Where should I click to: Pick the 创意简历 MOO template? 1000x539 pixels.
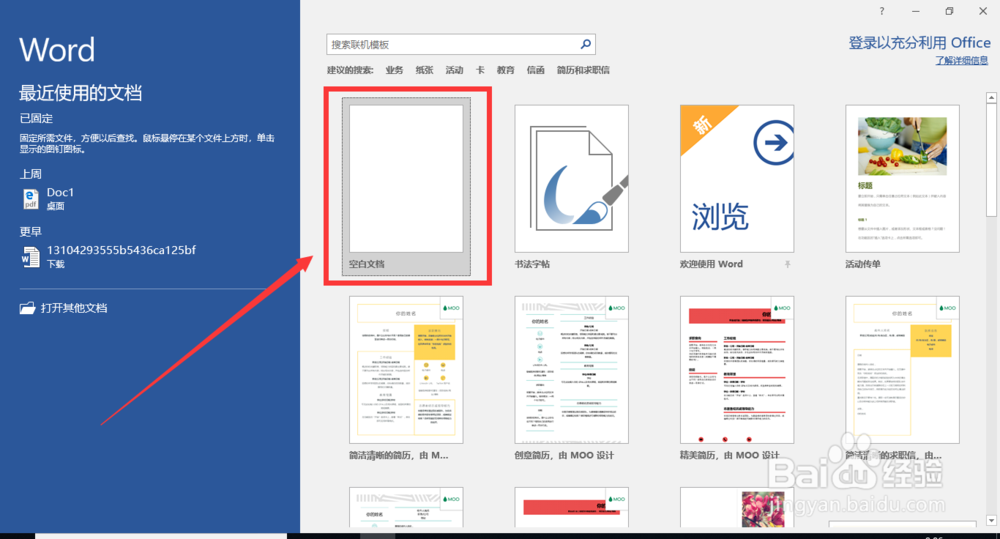(571, 378)
